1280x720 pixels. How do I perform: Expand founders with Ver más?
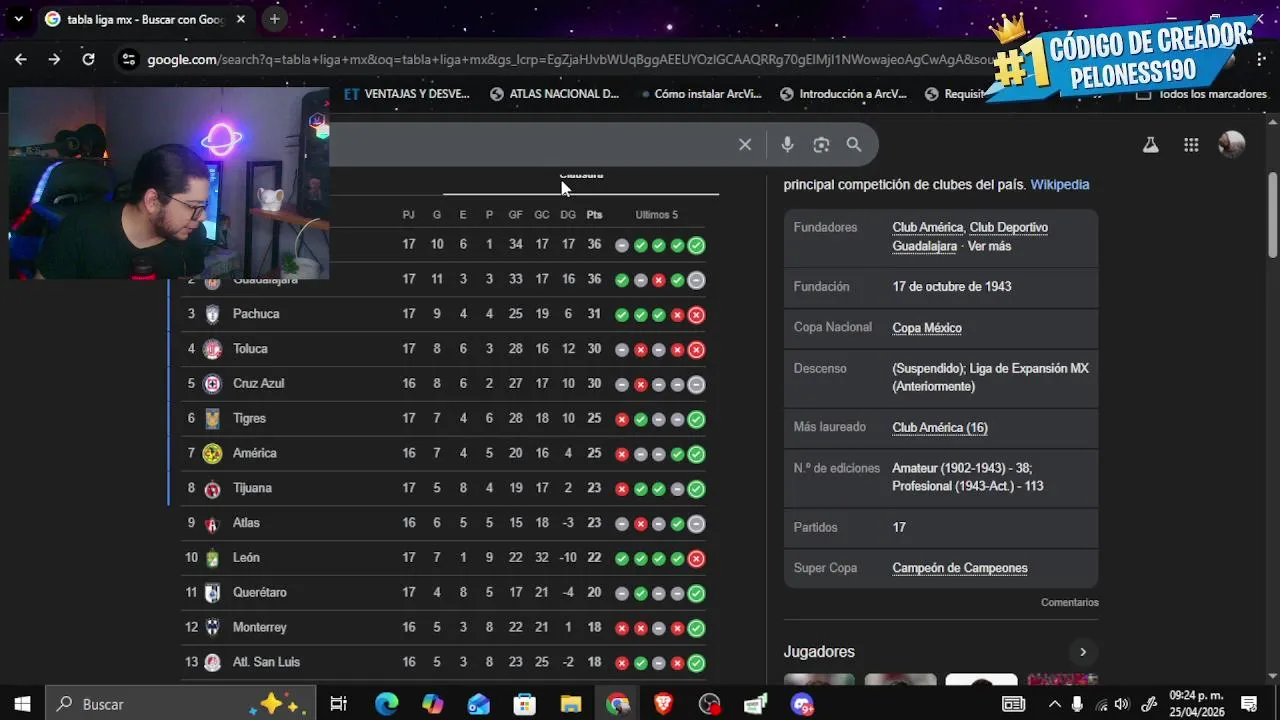(989, 246)
